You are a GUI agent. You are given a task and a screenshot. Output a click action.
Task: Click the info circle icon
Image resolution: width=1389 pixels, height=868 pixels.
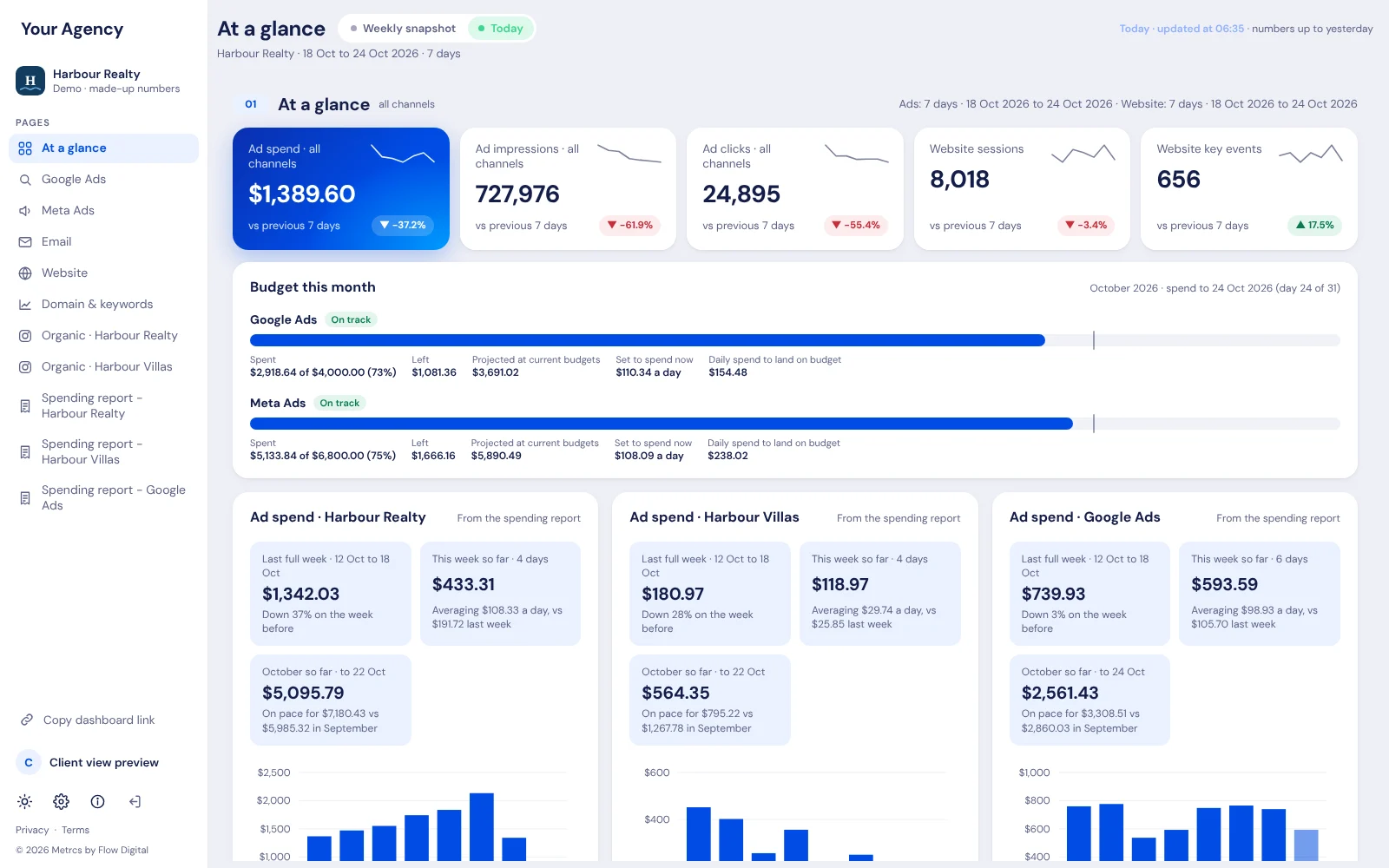pos(97,801)
